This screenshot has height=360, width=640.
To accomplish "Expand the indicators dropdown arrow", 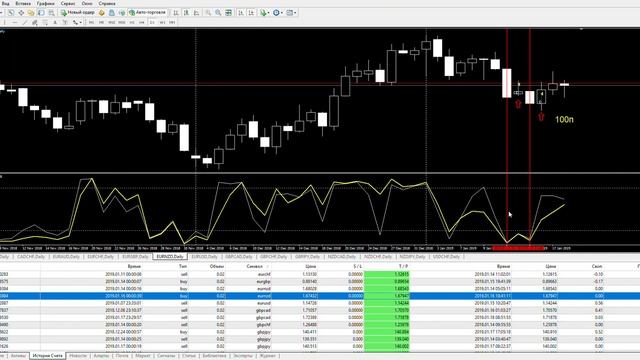I will pos(268,13).
